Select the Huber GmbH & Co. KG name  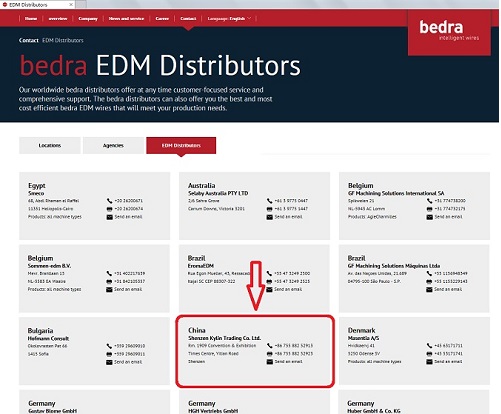point(374,411)
